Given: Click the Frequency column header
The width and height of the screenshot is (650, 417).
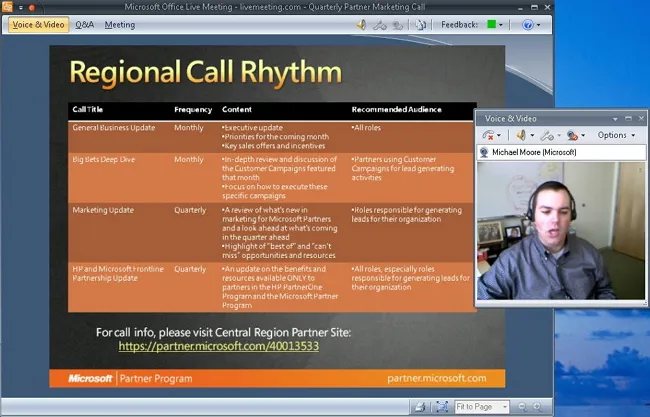Looking at the screenshot, I should (193, 109).
